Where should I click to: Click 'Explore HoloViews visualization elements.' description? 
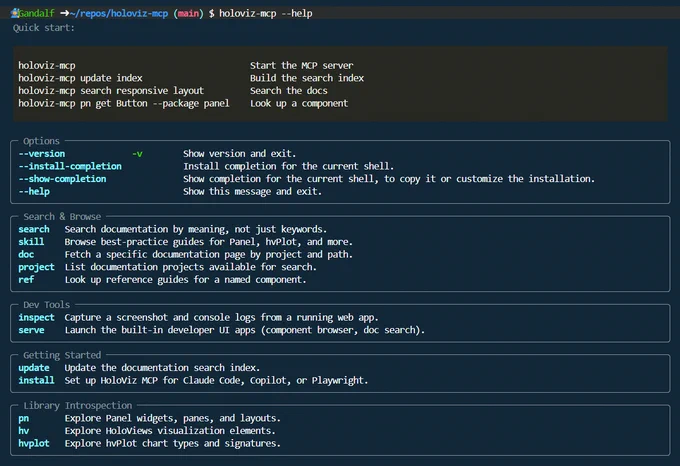click(170, 430)
